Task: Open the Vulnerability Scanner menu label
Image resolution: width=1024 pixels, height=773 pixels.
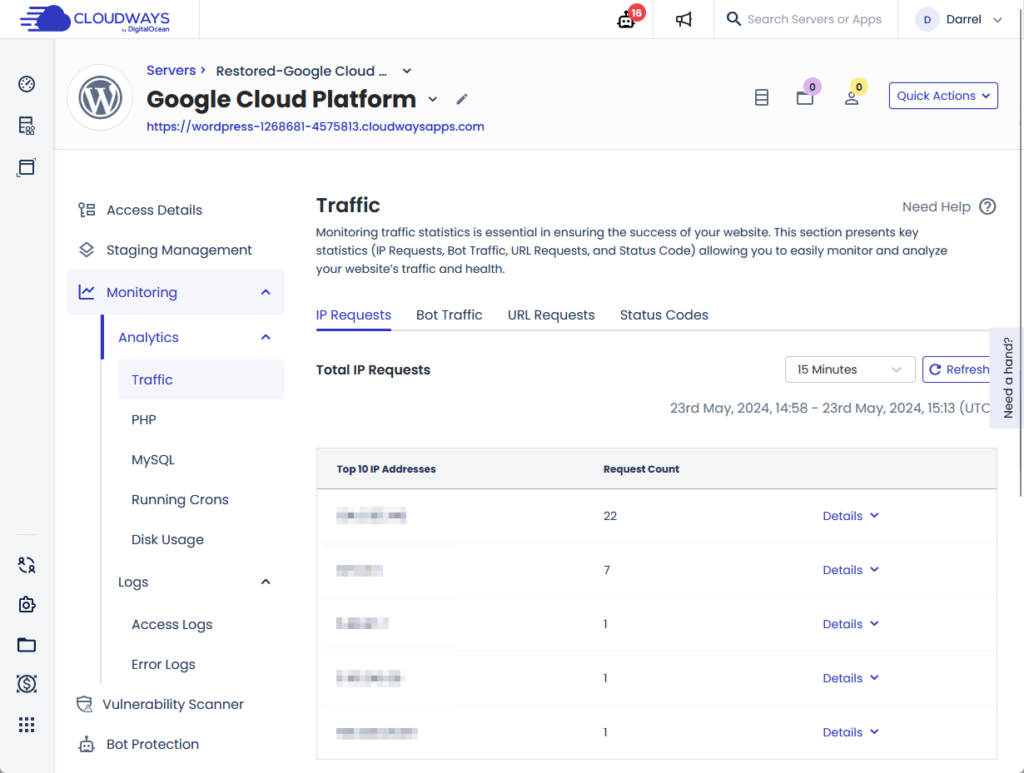Action: pyautogui.click(x=173, y=704)
